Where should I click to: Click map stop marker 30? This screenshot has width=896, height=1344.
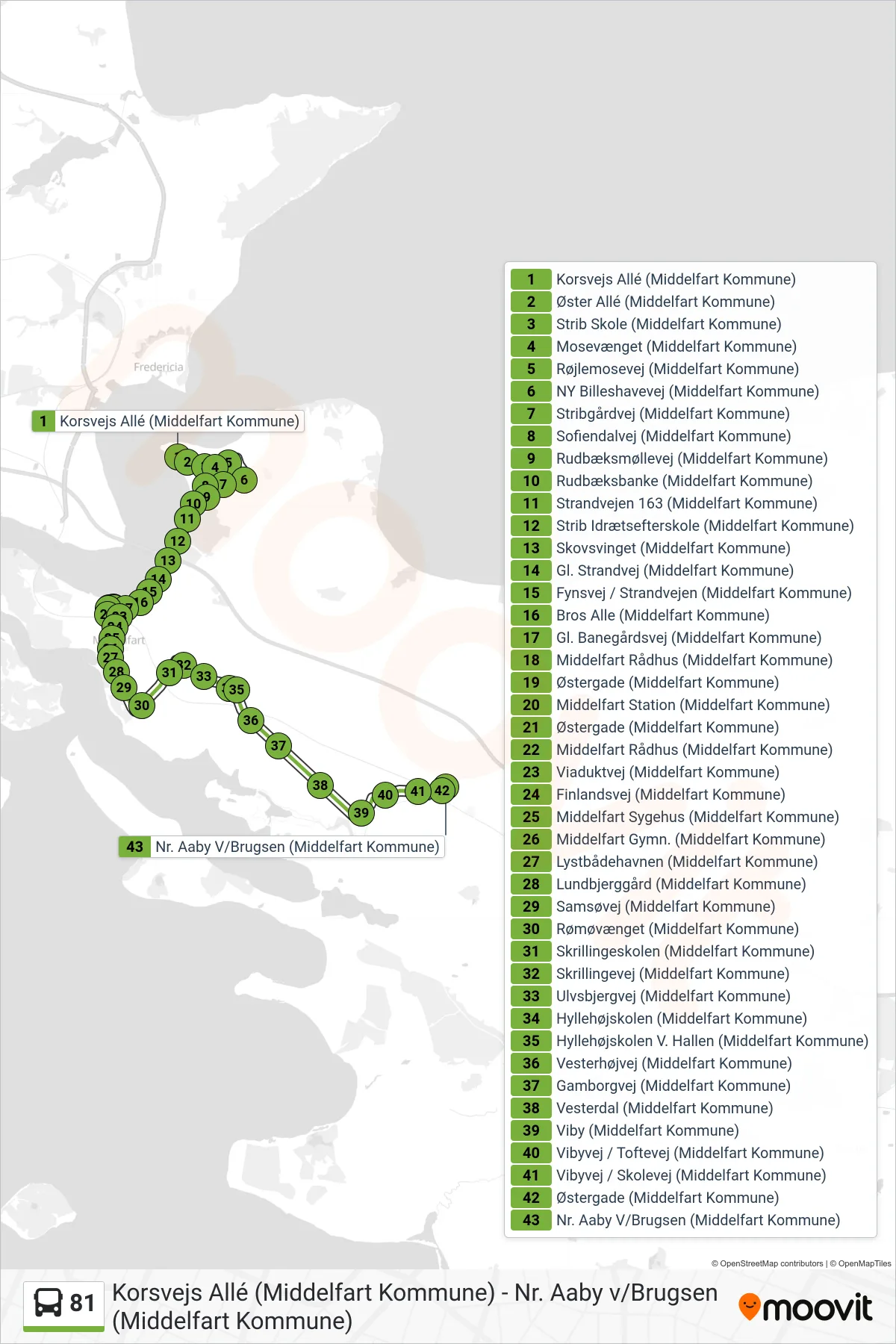pyautogui.click(x=142, y=705)
